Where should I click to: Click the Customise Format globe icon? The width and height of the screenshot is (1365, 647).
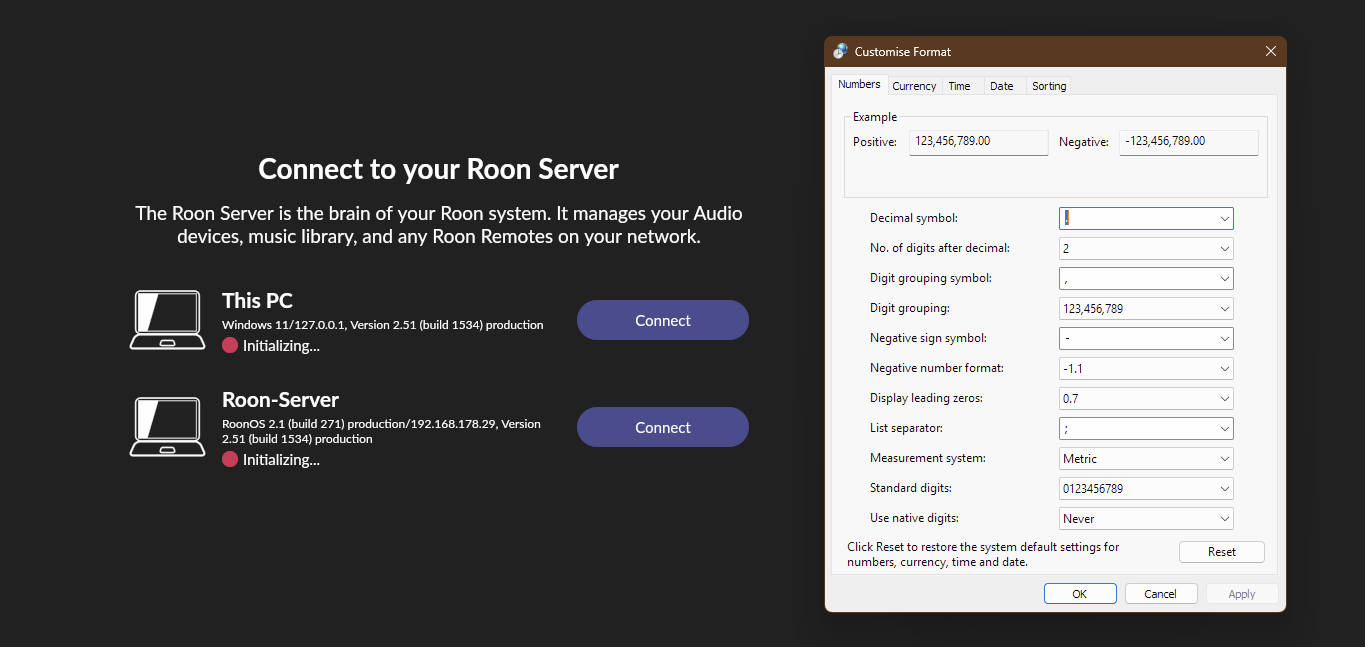click(841, 51)
